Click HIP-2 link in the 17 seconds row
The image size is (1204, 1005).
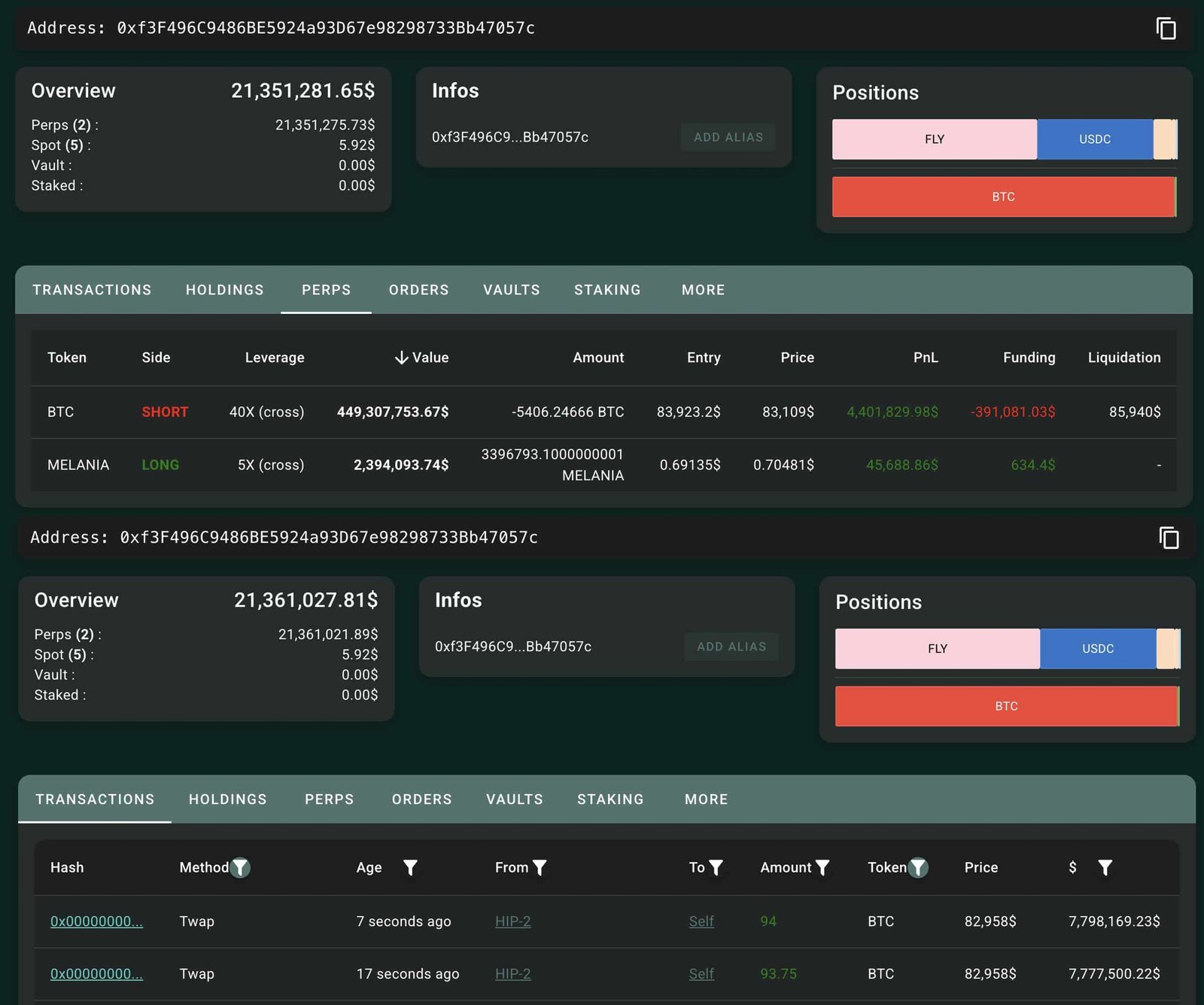[x=512, y=974]
